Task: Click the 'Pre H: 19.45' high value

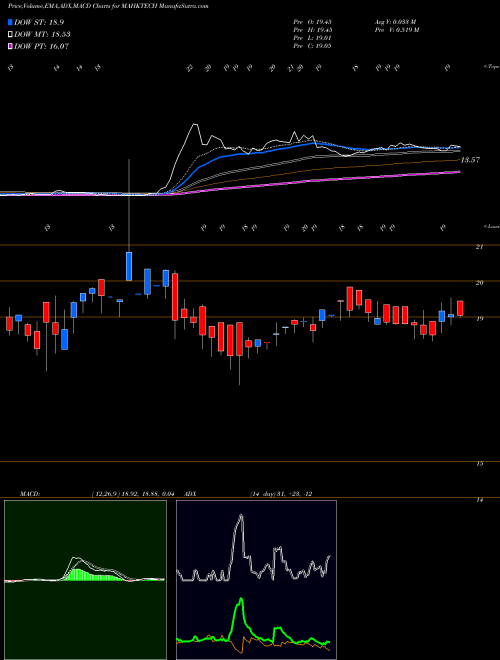Action: (x=313, y=30)
